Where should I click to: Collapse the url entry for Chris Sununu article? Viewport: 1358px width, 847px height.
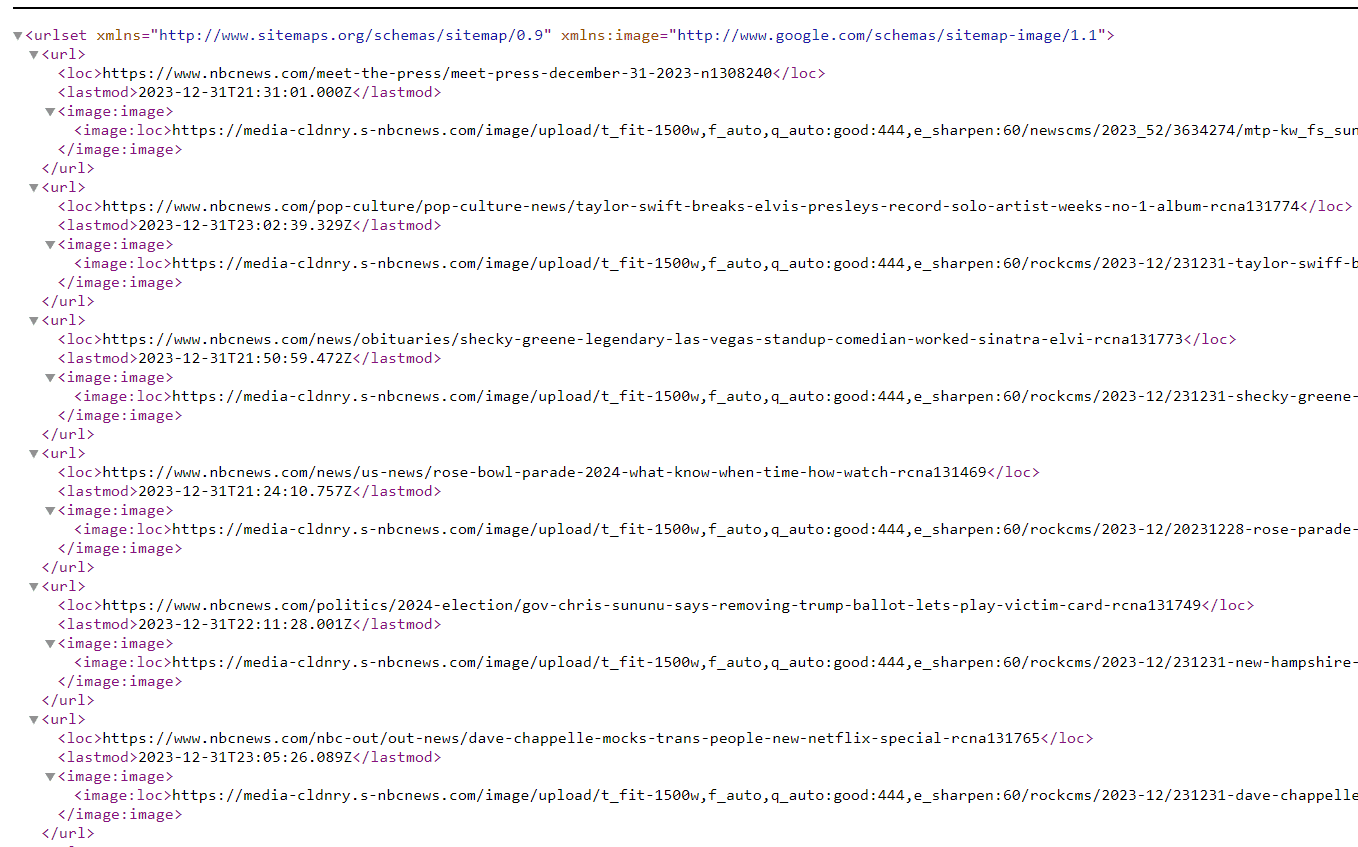pyautogui.click(x=33, y=587)
